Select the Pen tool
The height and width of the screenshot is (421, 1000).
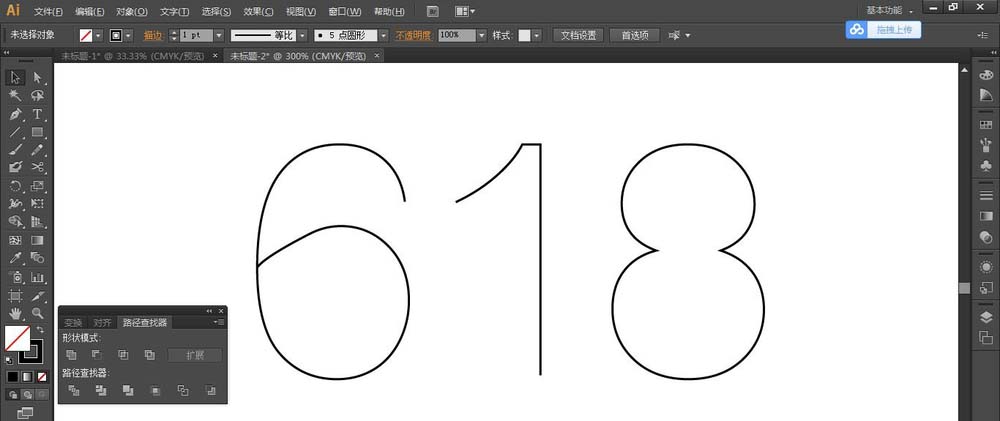[x=15, y=114]
